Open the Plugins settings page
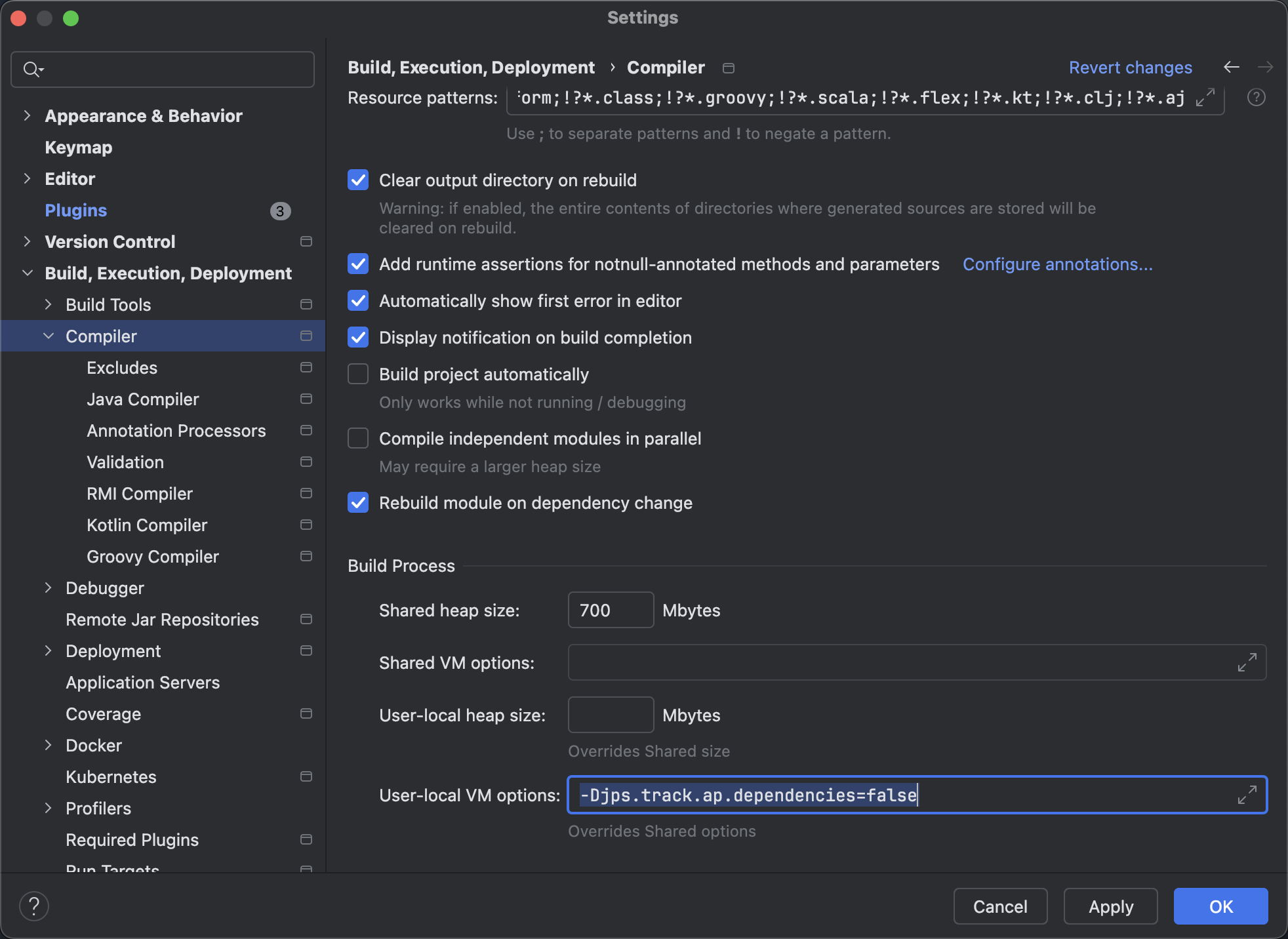This screenshot has height=939, width=1288. coord(76,210)
